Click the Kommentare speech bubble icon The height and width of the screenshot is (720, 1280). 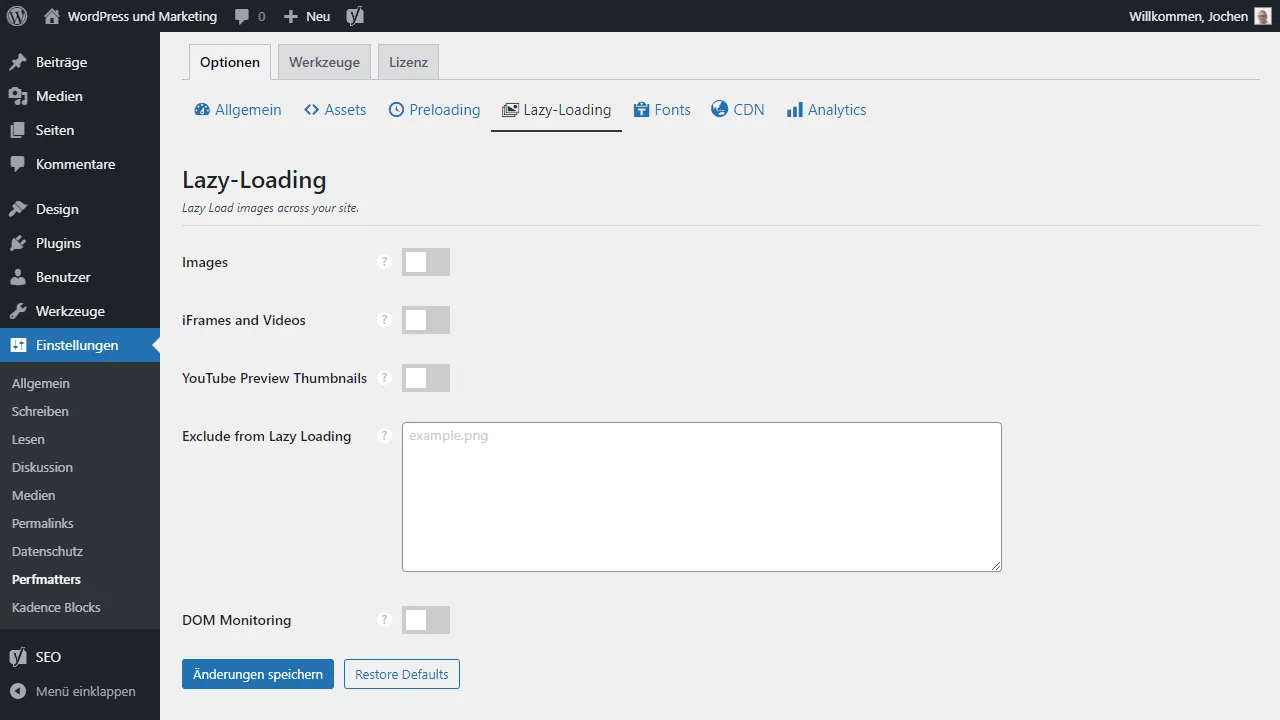click(18, 164)
